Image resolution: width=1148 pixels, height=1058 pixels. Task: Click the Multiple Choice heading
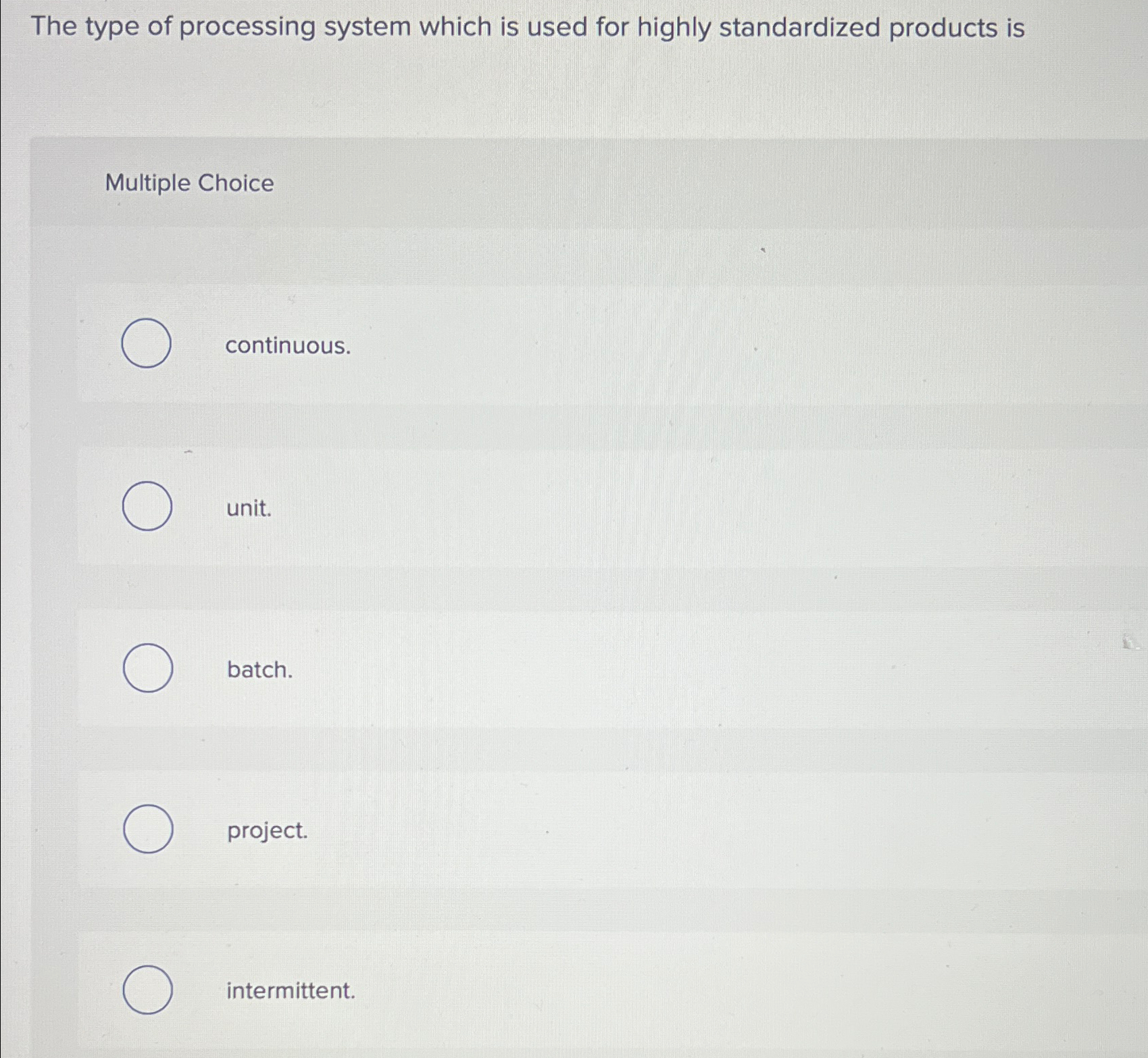[189, 183]
